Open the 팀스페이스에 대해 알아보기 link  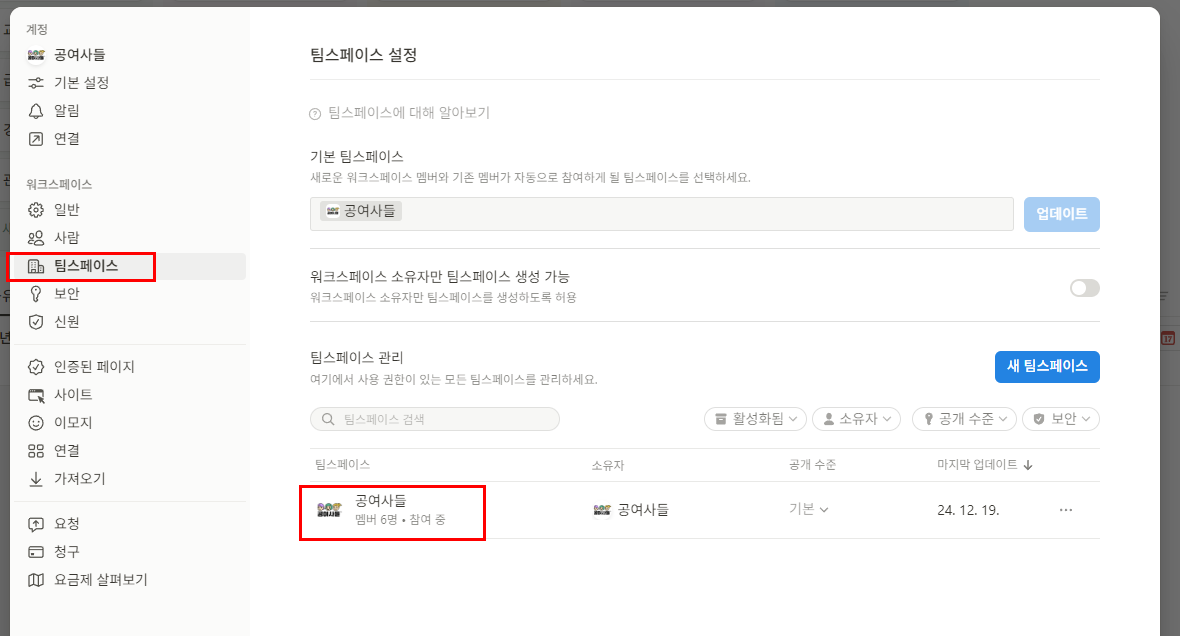(408, 113)
